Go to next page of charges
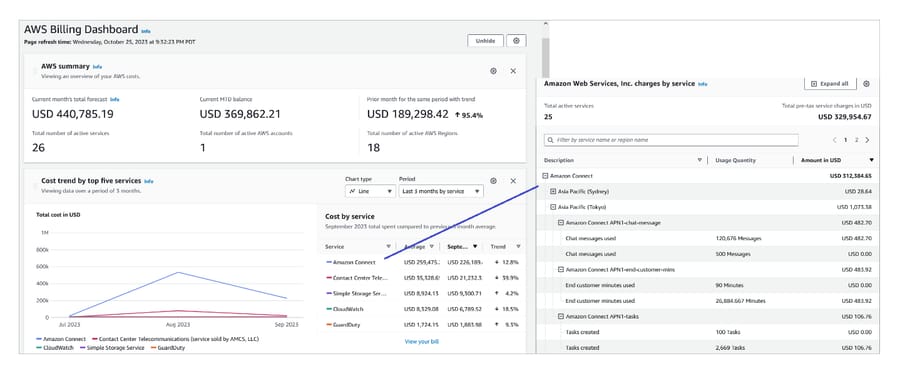This screenshot has height=374, width=900. coord(867,140)
